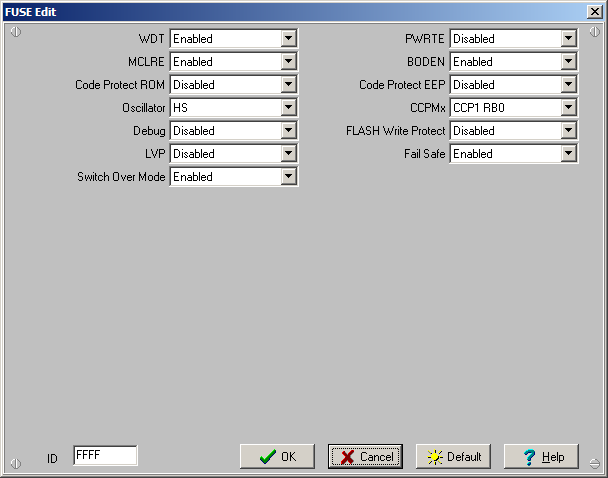Open the CCPMx dropdown list
Screen dimensions: 608x478
point(568,108)
